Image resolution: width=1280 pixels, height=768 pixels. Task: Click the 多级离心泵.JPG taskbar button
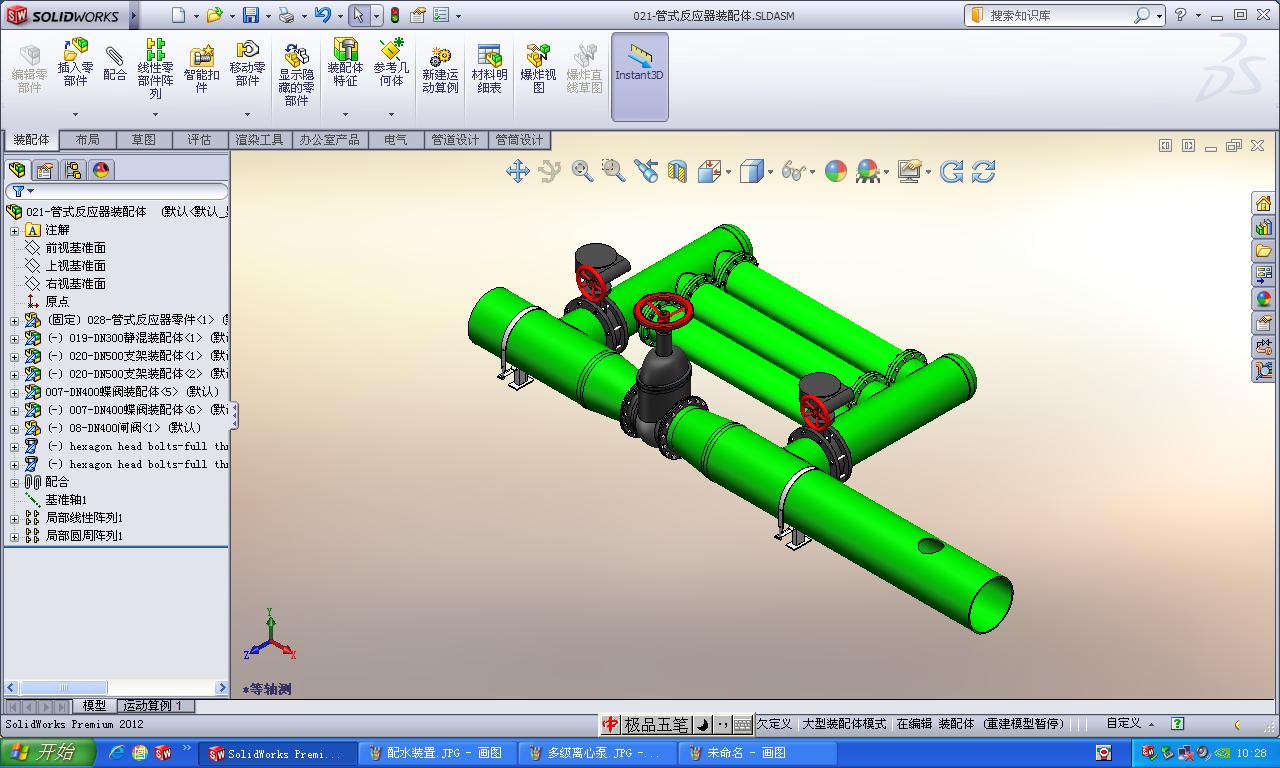(598, 753)
